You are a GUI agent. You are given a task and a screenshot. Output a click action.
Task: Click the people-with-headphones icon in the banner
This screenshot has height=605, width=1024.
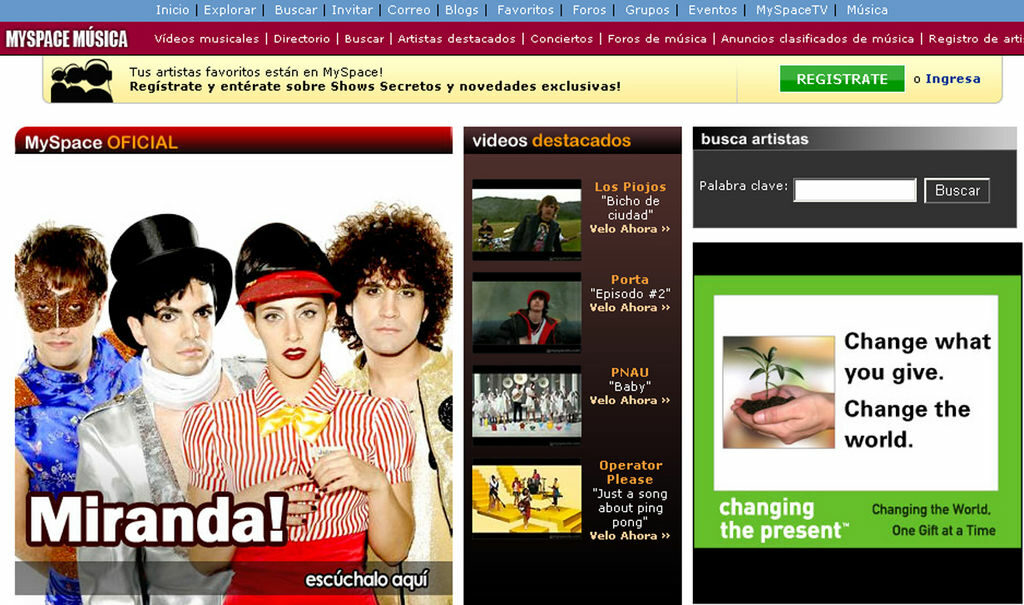click(82, 80)
